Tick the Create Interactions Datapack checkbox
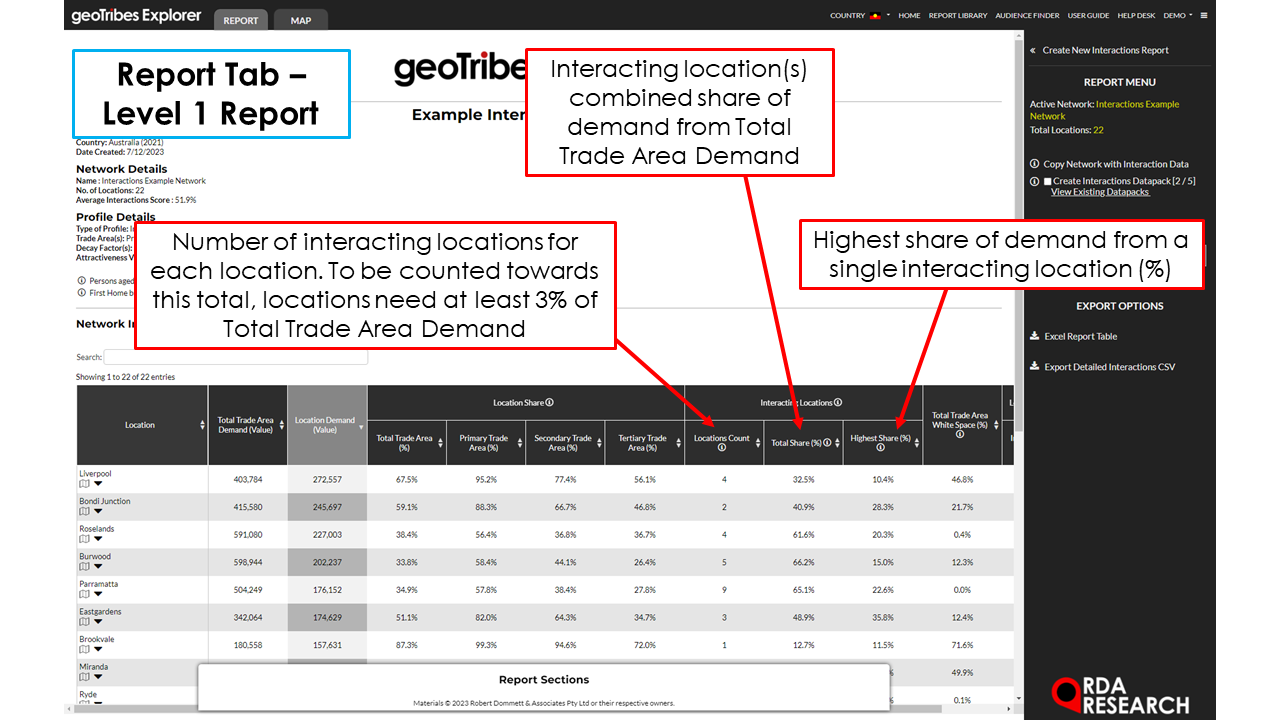This screenshot has height=720, width=1280. pos(1047,182)
